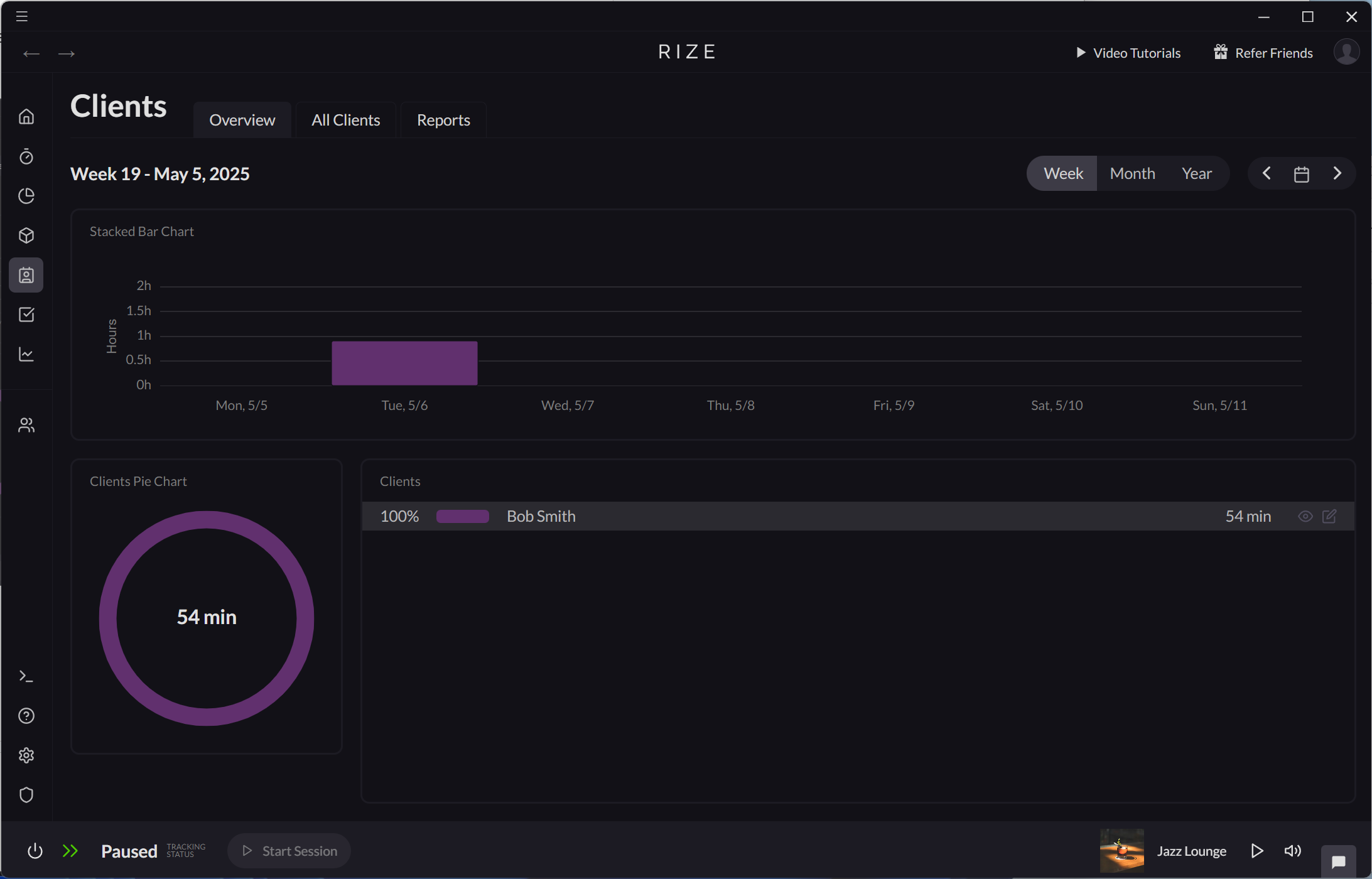
Task: Open the Team members sidebar icon
Action: click(x=26, y=424)
